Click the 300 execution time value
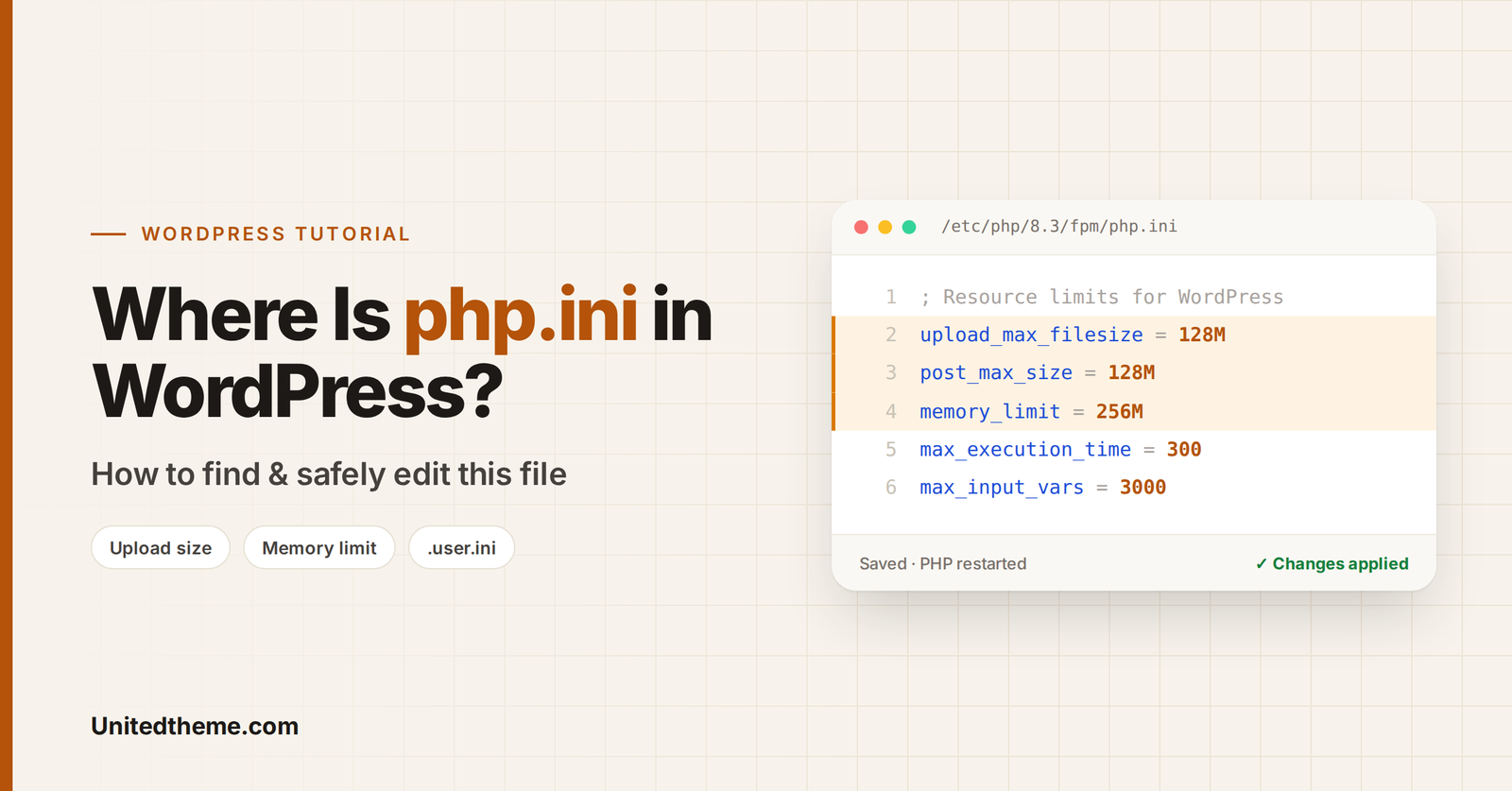 pos(1184,450)
